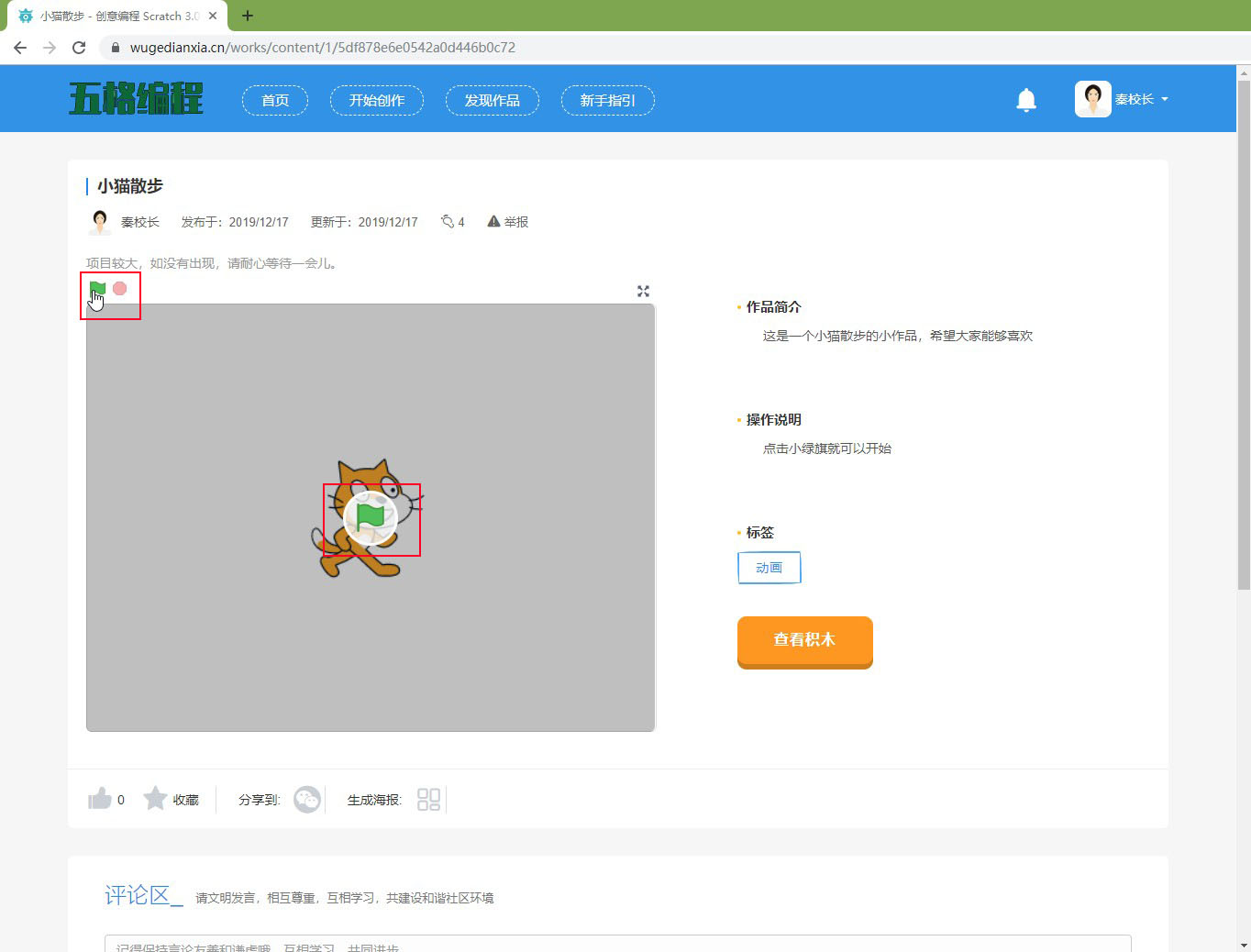This screenshot has width=1251, height=952.
Task: Favorite the project with star icon
Action: 156,798
